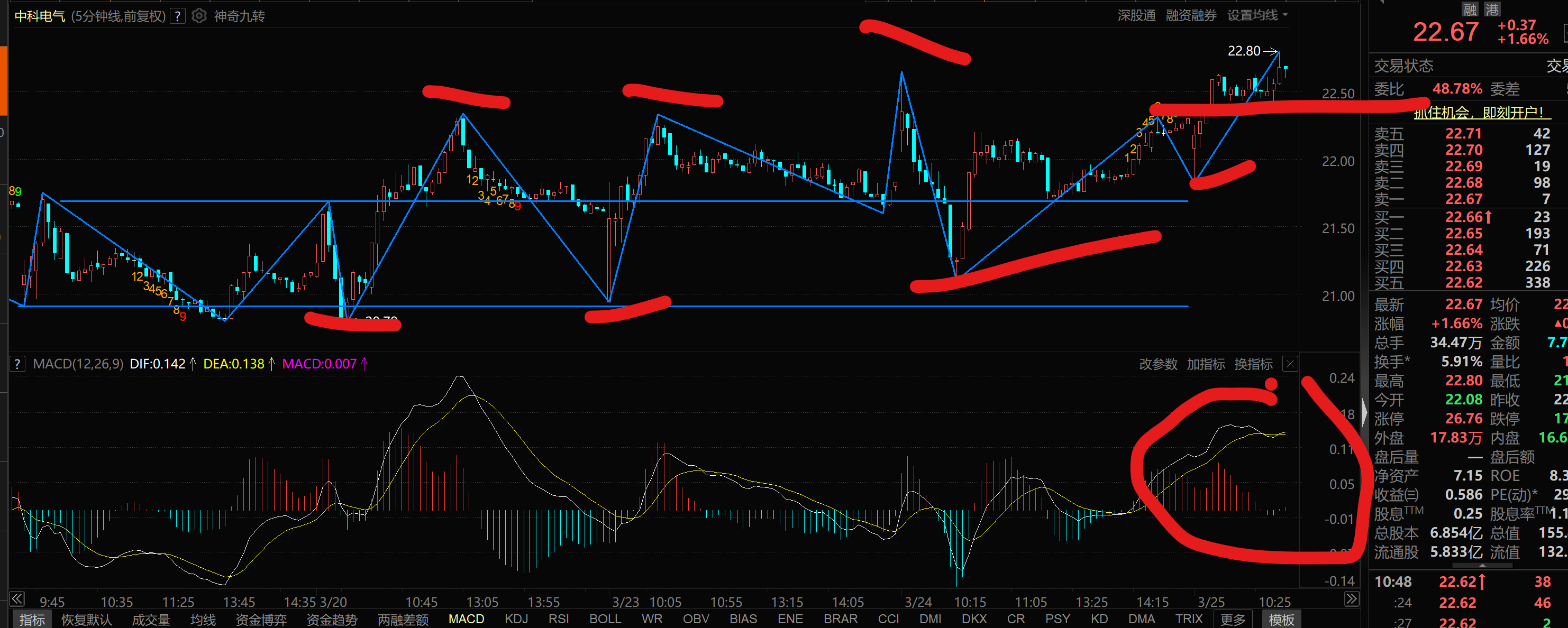This screenshot has width=1568, height=628.
Task: Close the MACD indicator panel
Action: coord(1289,364)
